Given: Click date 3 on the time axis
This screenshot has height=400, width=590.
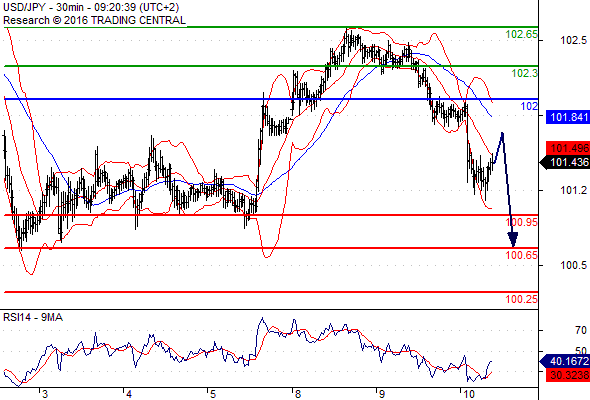Looking at the screenshot, I should coord(45,394).
